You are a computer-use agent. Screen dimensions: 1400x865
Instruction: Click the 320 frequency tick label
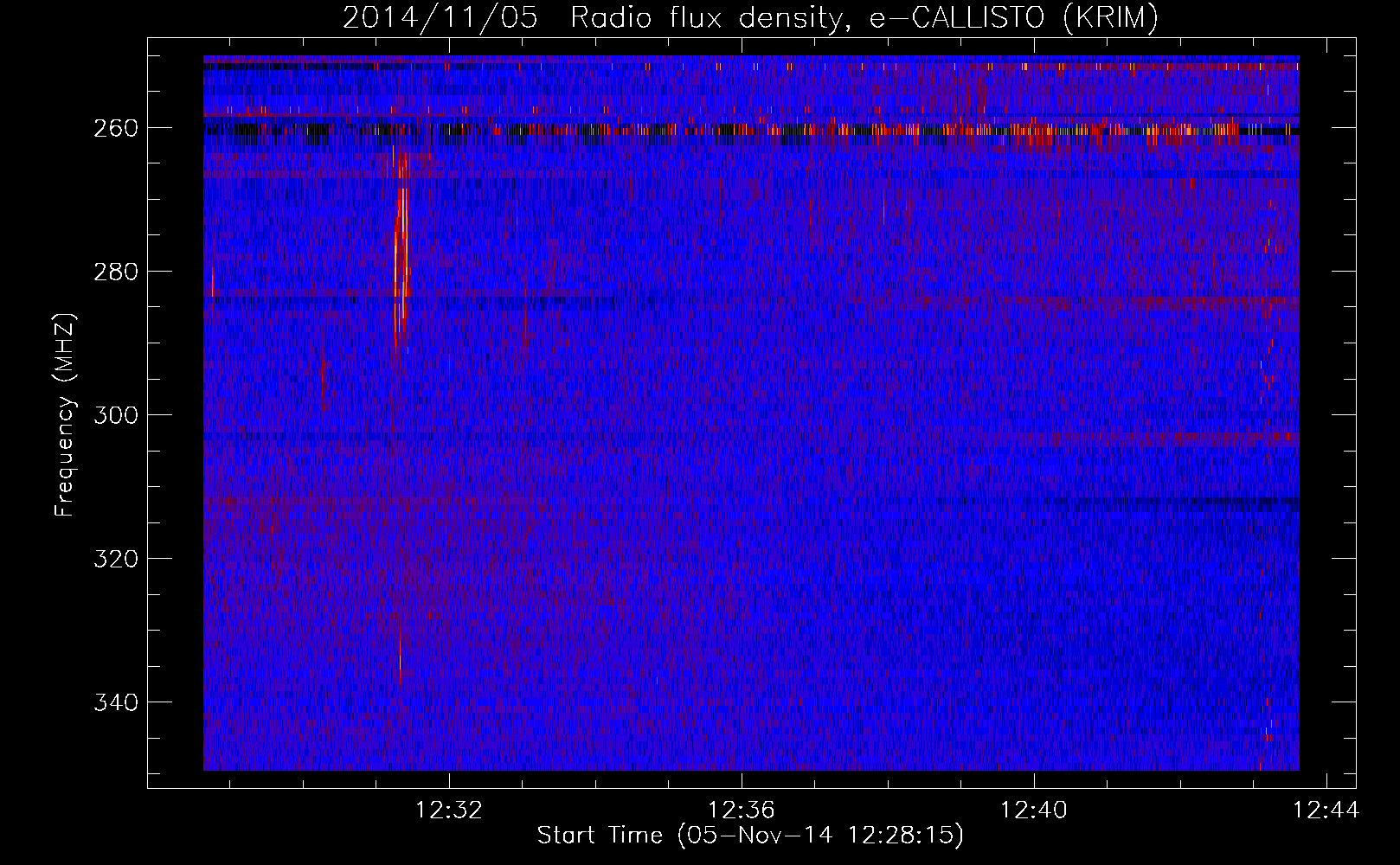click(115, 559)
